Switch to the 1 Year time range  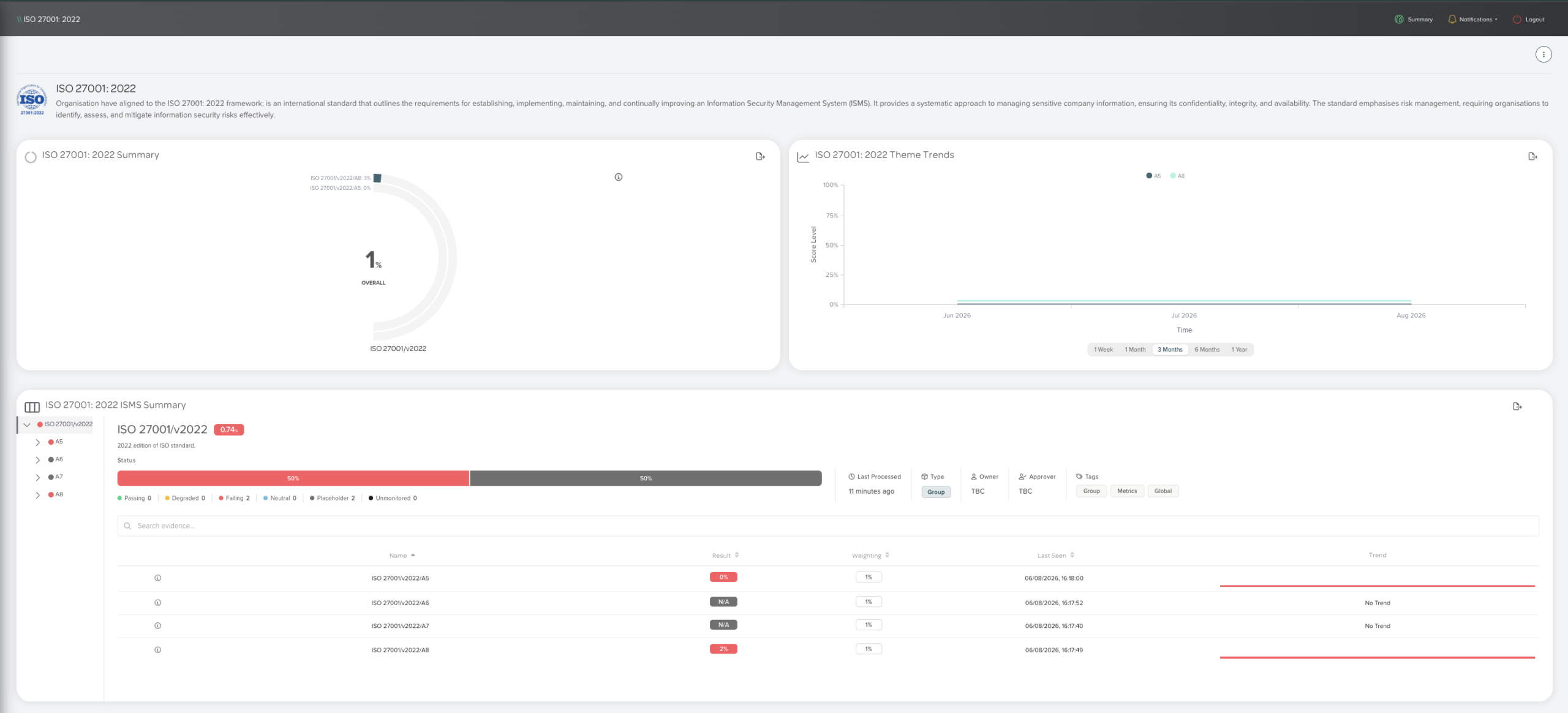click(1239, 350)
